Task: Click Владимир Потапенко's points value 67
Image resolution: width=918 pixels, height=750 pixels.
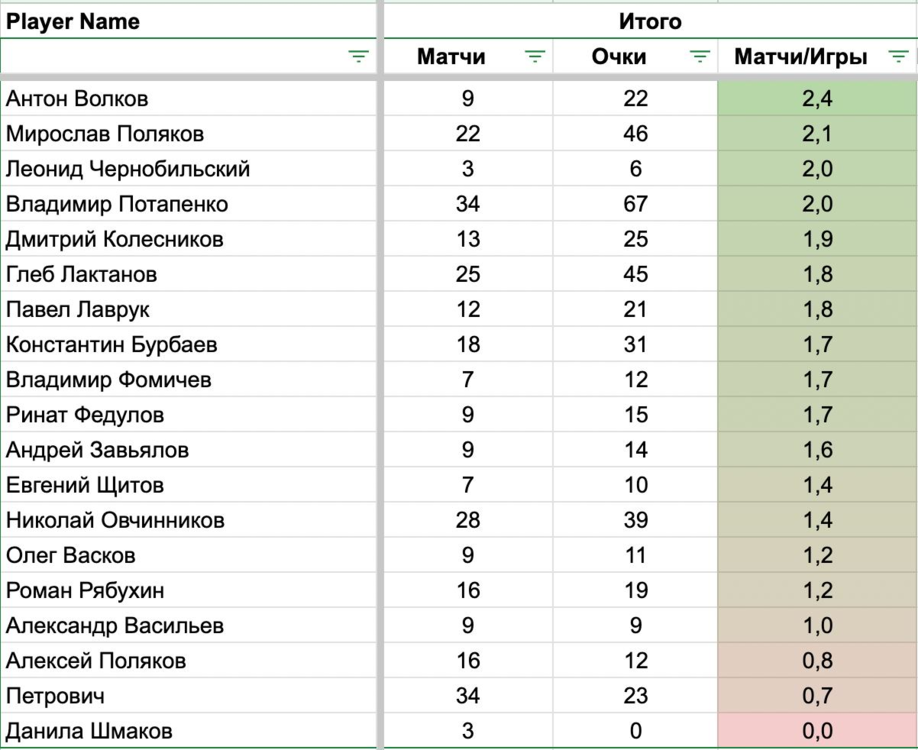Action: [x=635, y=204]
